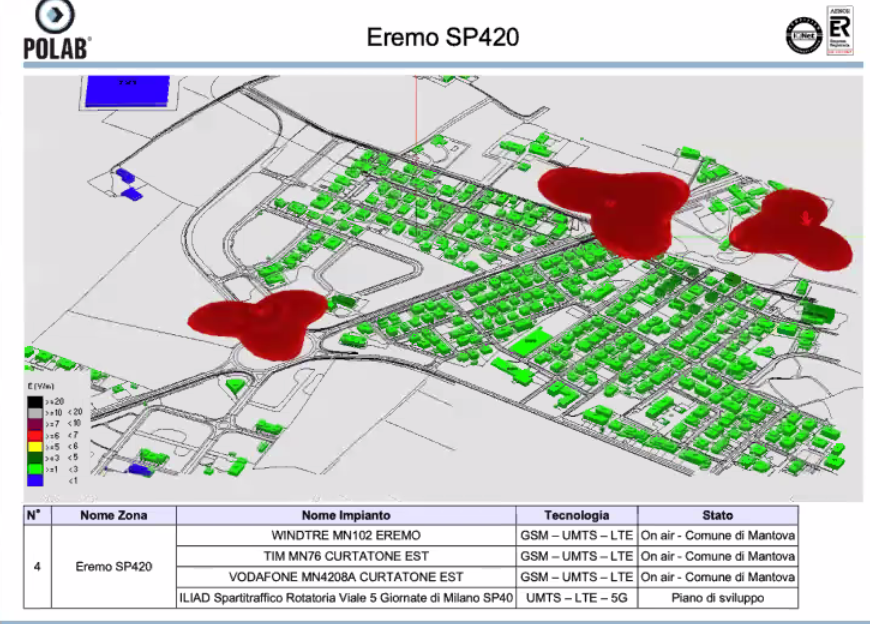Click the thin red vertical antenna line

(x=412, y=115)
